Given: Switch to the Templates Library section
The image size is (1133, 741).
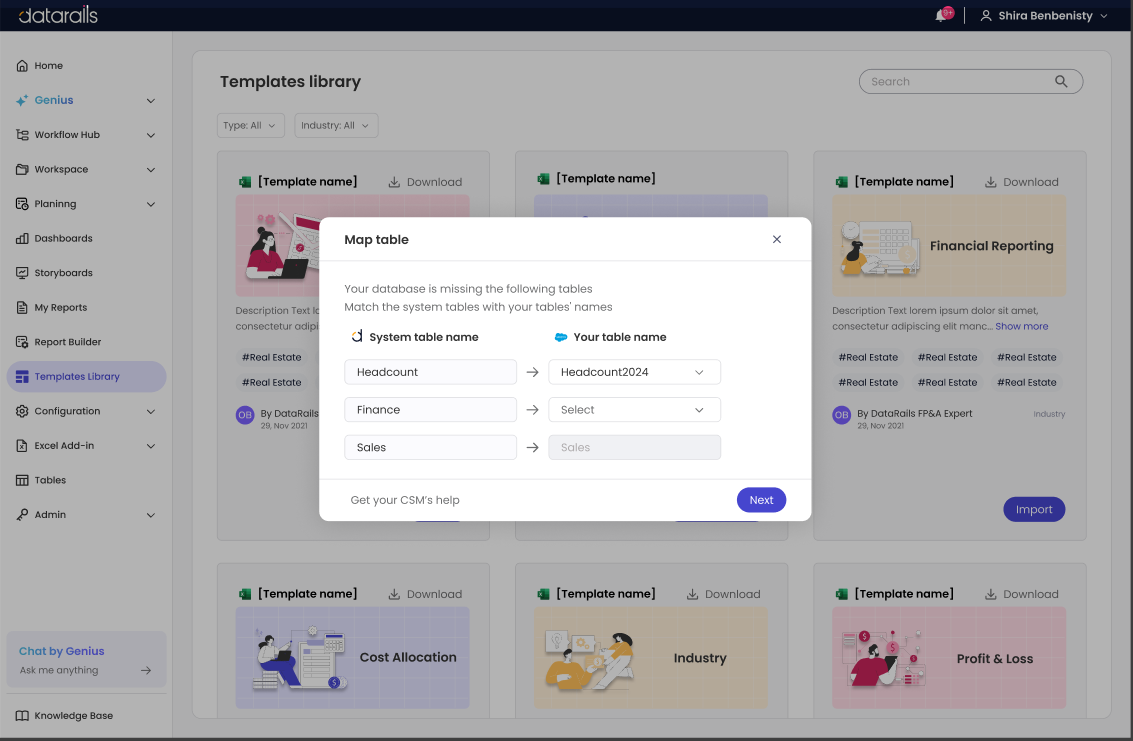Looking at the screenshot, I should coord(76,376).
